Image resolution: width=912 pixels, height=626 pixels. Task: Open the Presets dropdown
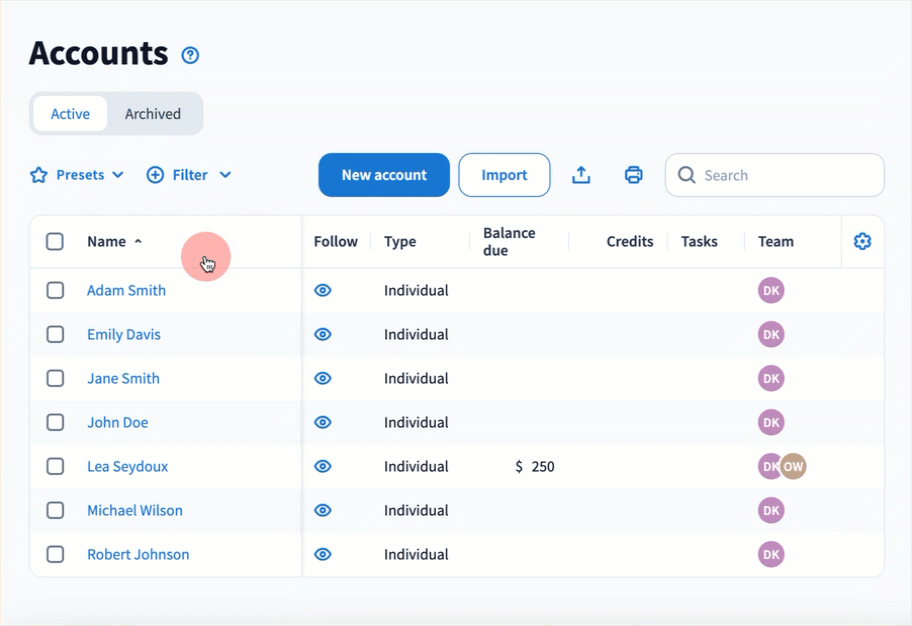click(x=77, y=175)
